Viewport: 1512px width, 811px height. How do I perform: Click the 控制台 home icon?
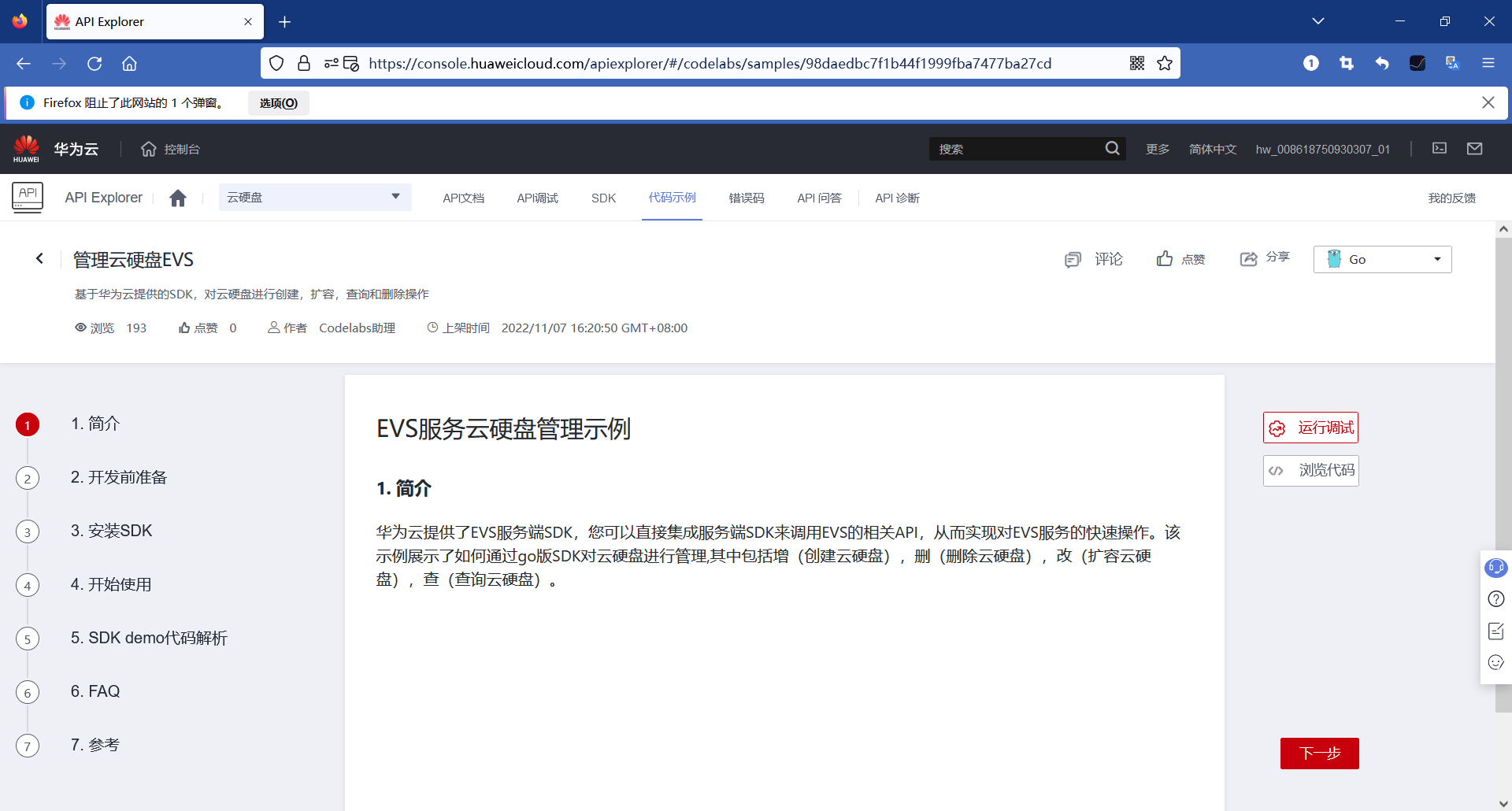pos(148,149)
